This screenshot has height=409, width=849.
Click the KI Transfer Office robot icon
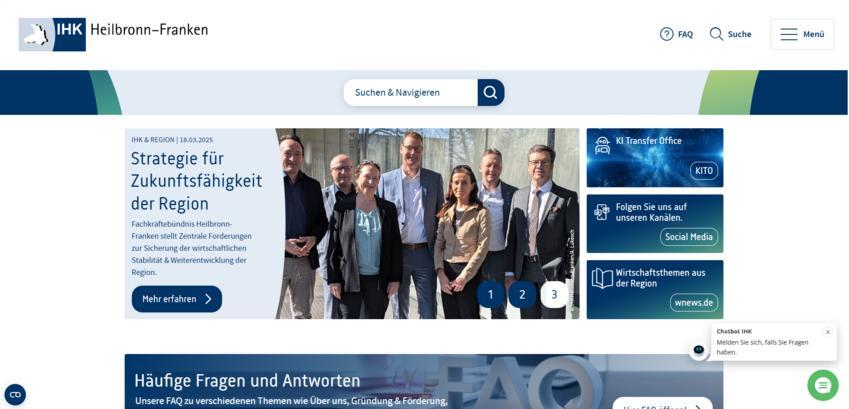click(602, 146)
